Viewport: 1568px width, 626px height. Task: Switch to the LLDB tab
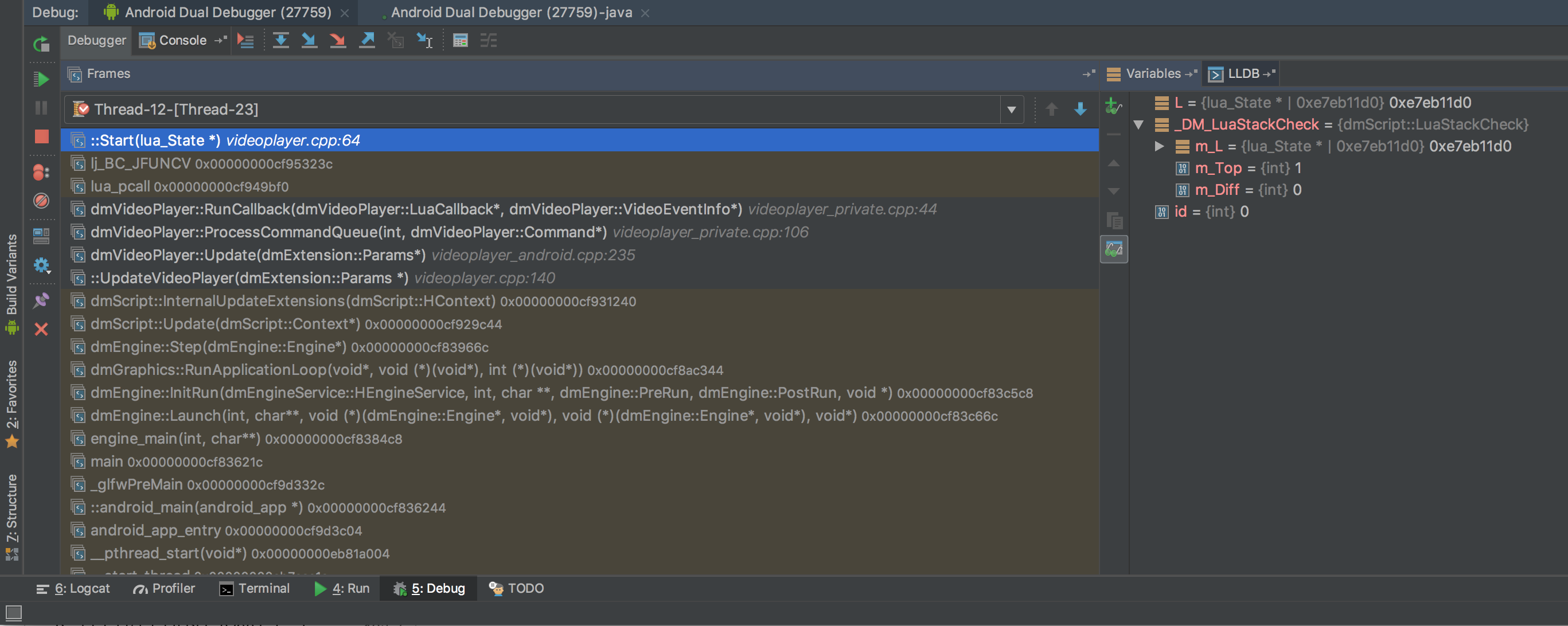(x=1242, y=73)
